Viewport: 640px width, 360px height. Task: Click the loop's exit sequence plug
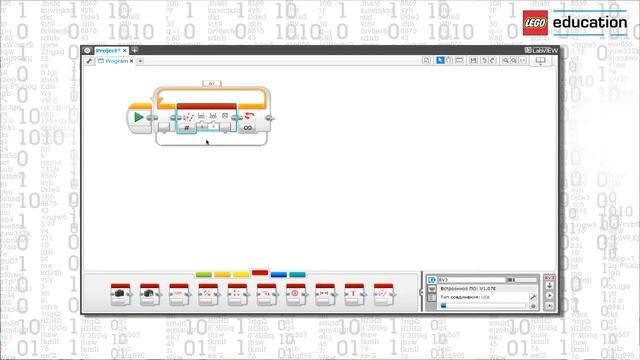tap(269, 118)
